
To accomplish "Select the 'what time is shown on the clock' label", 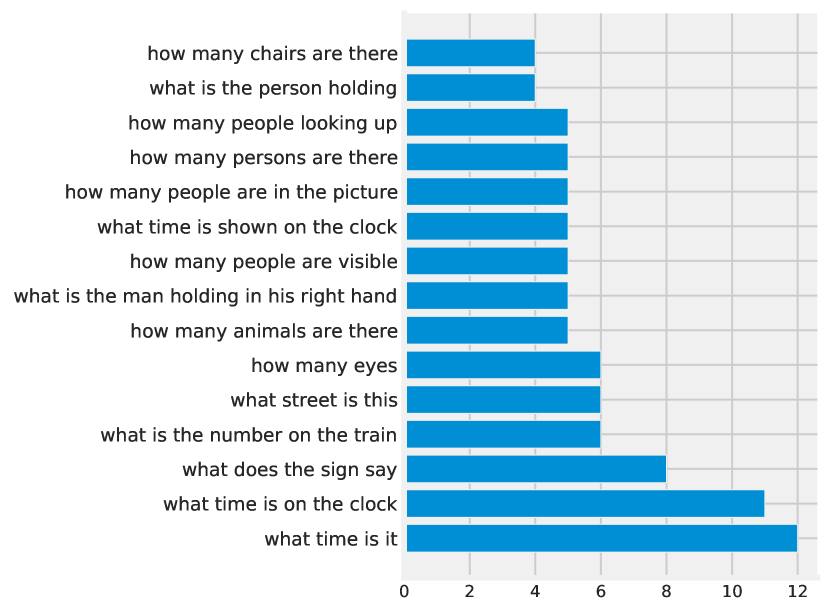I will click(x=247, y=227).
